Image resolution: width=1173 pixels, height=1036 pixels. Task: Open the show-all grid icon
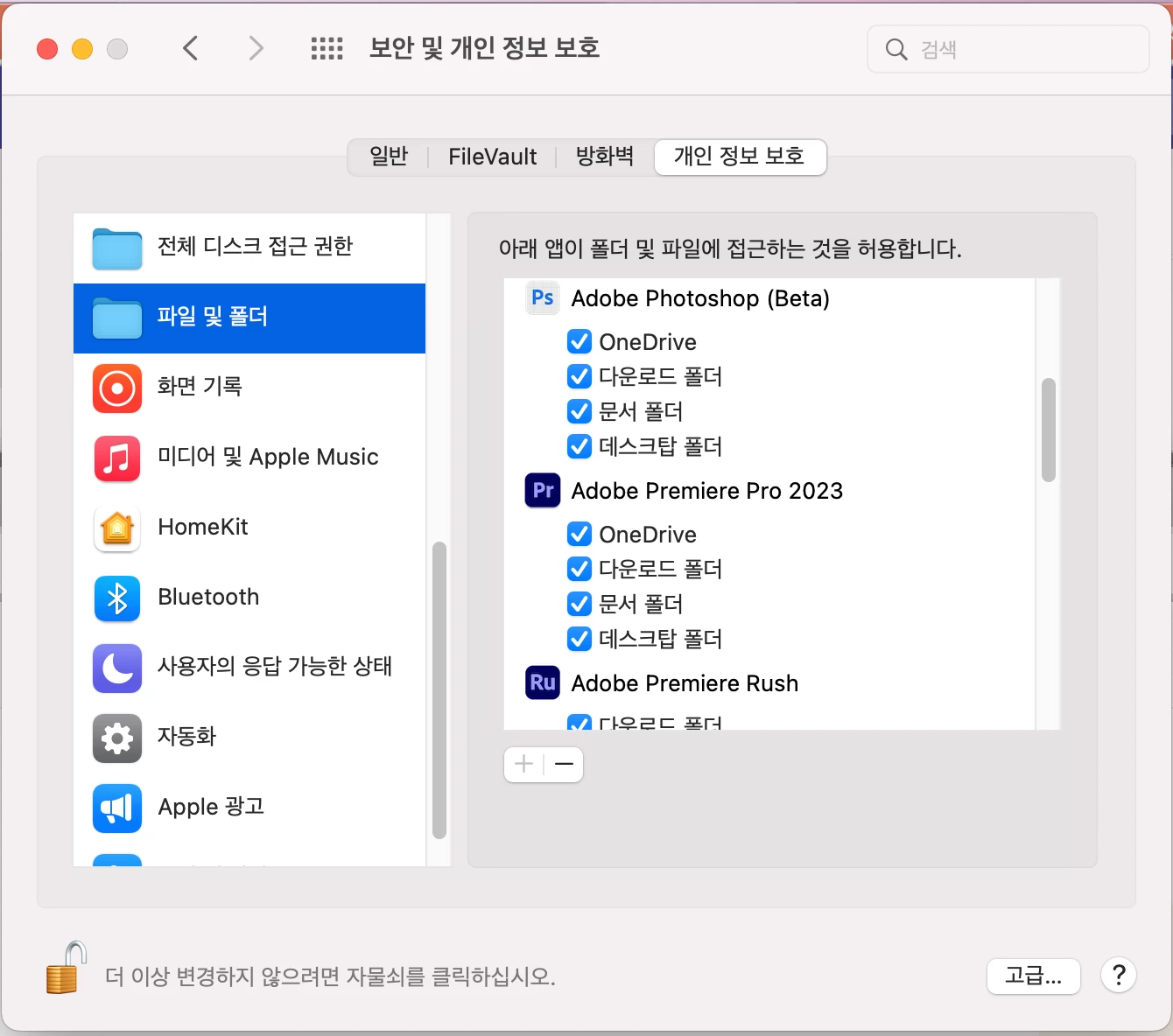[327, 48]
